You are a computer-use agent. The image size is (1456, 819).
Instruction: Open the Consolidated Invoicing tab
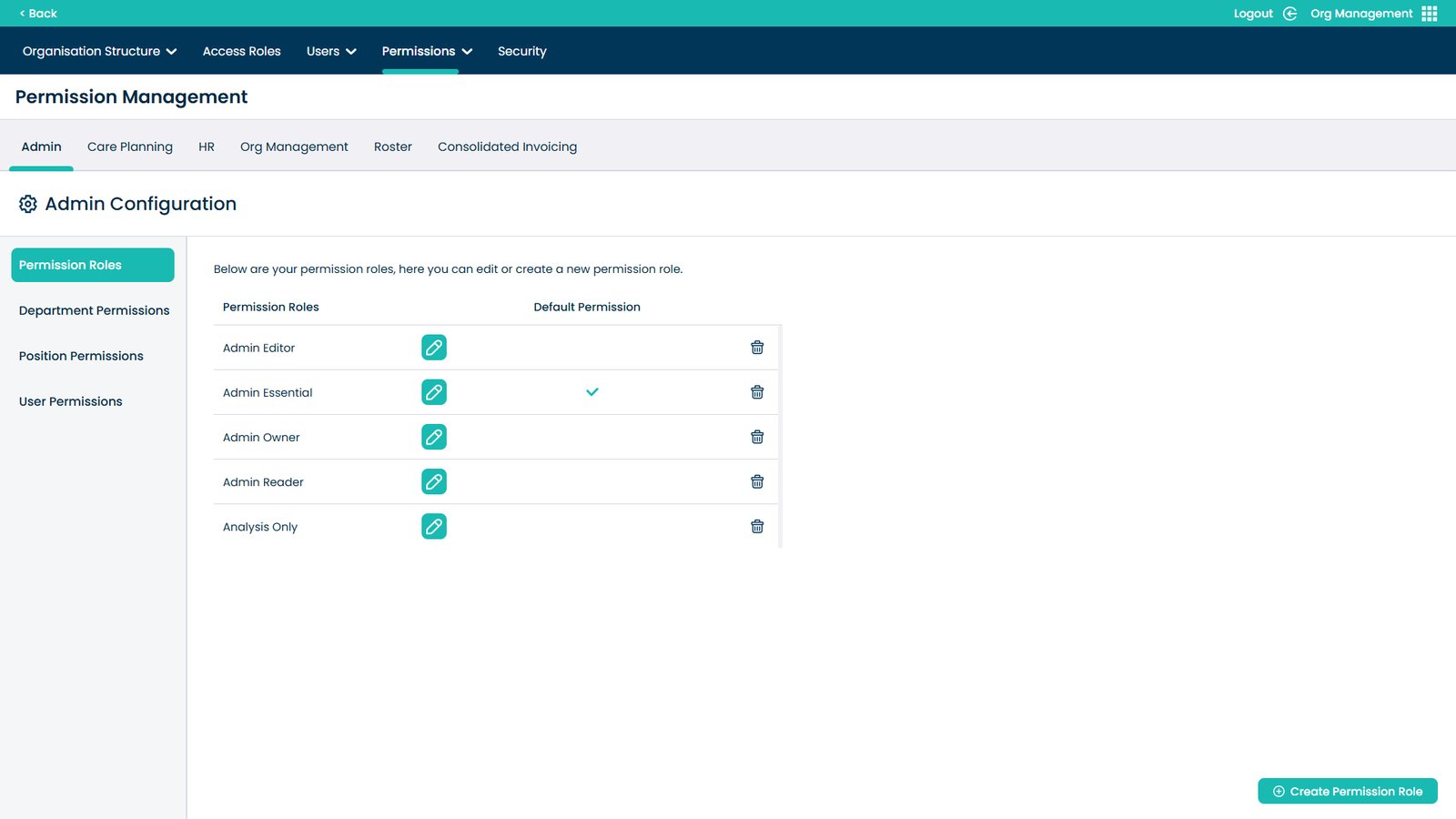click(x=507, y=147)
